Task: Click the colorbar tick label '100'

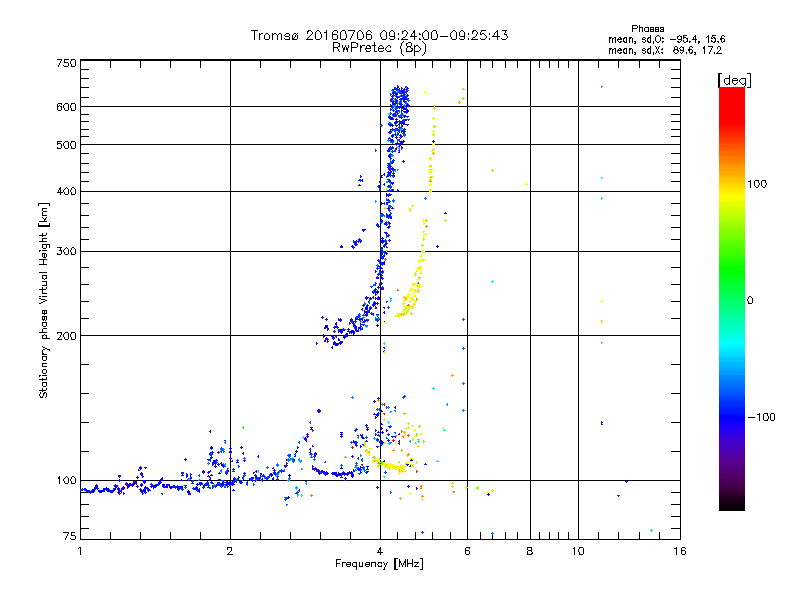Action: [x=757, y=184]
